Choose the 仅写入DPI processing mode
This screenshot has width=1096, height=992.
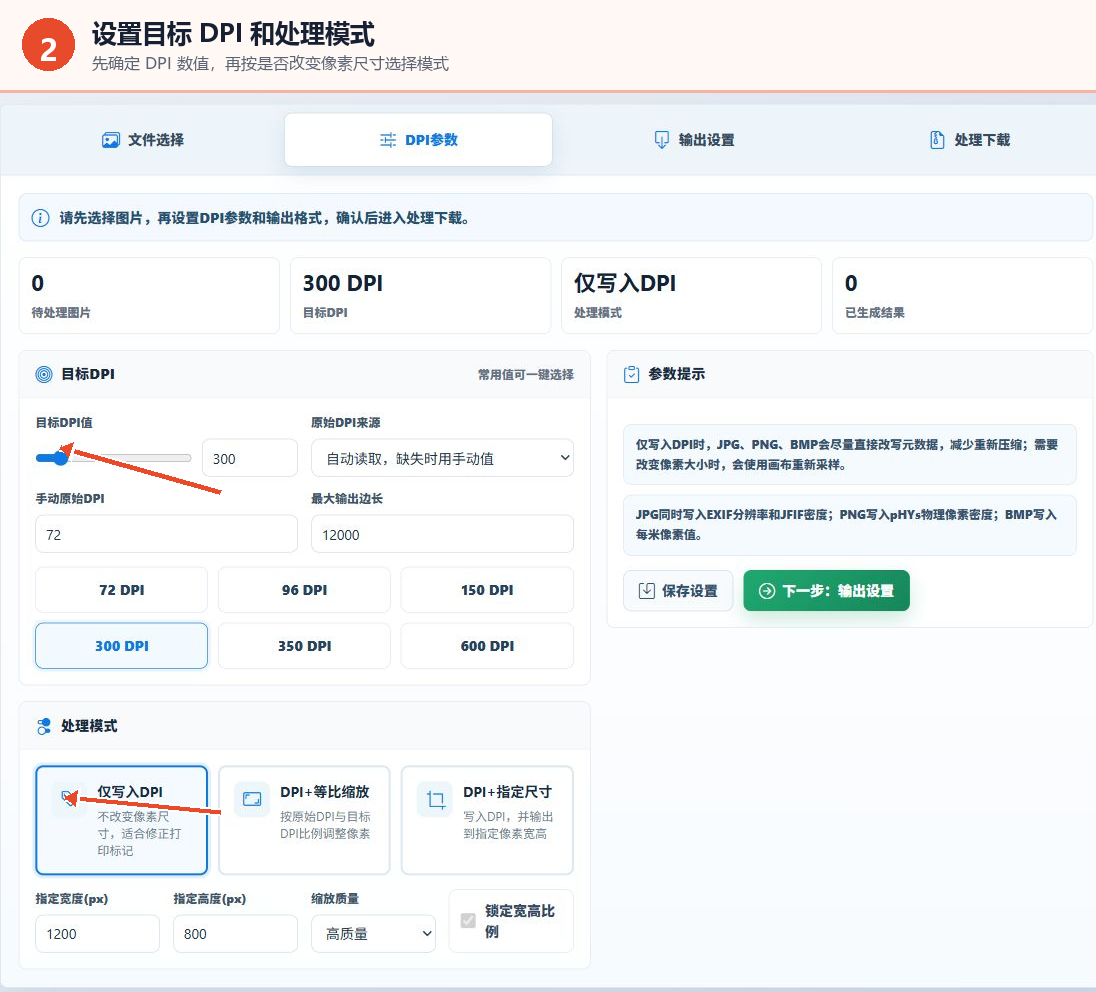tap(122, 820)
